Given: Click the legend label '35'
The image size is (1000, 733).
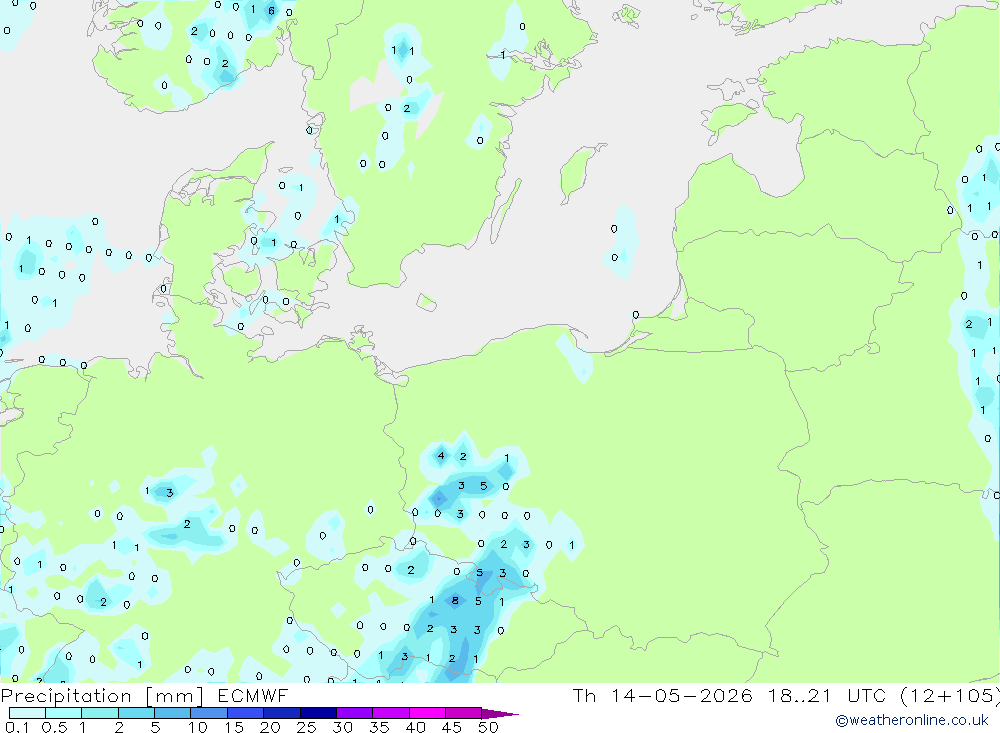Looking at the screenshot, I should click(x=379, y=727).
